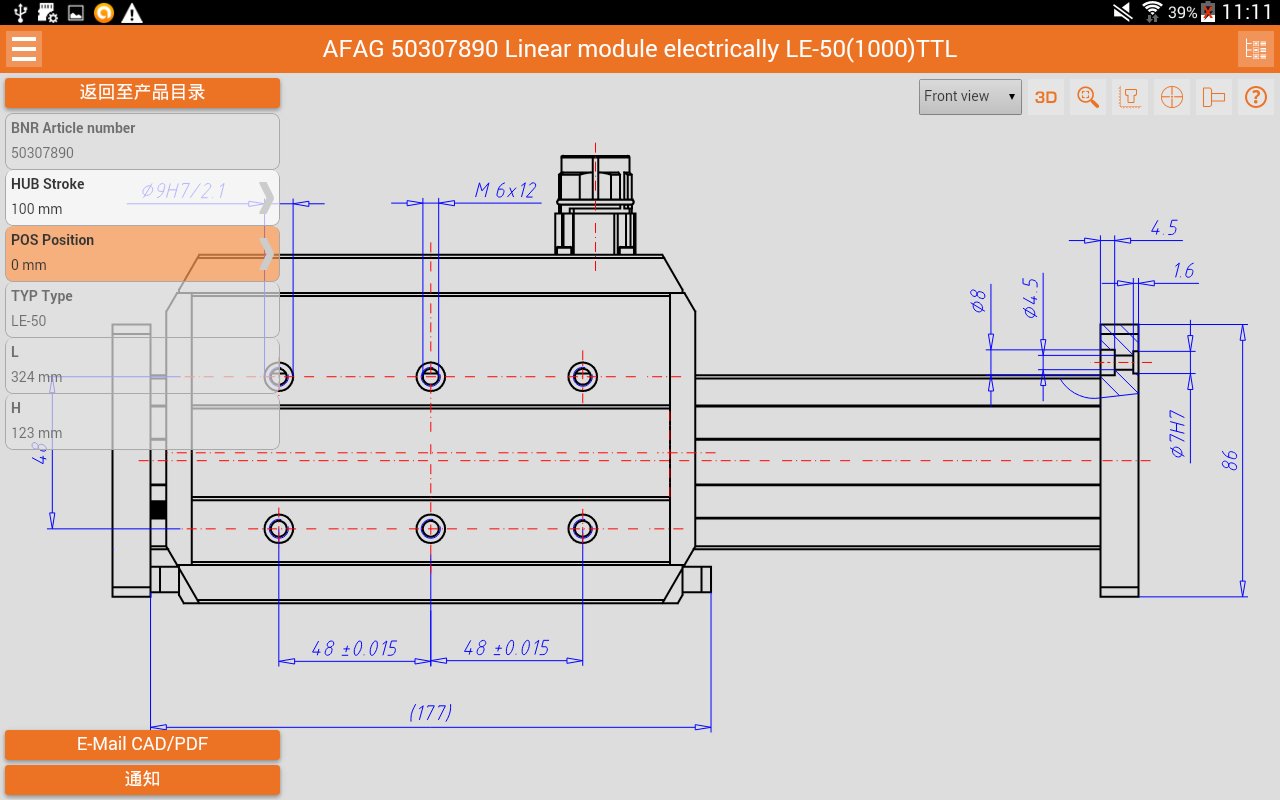
Task: Tap the Wi-Fi status icon
Action: point(1152,12)
